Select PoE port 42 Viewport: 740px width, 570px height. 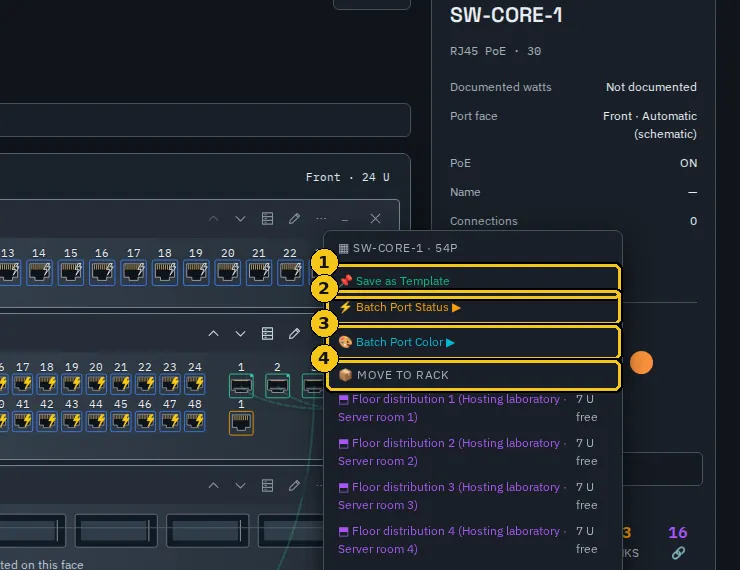click(47, 421)
